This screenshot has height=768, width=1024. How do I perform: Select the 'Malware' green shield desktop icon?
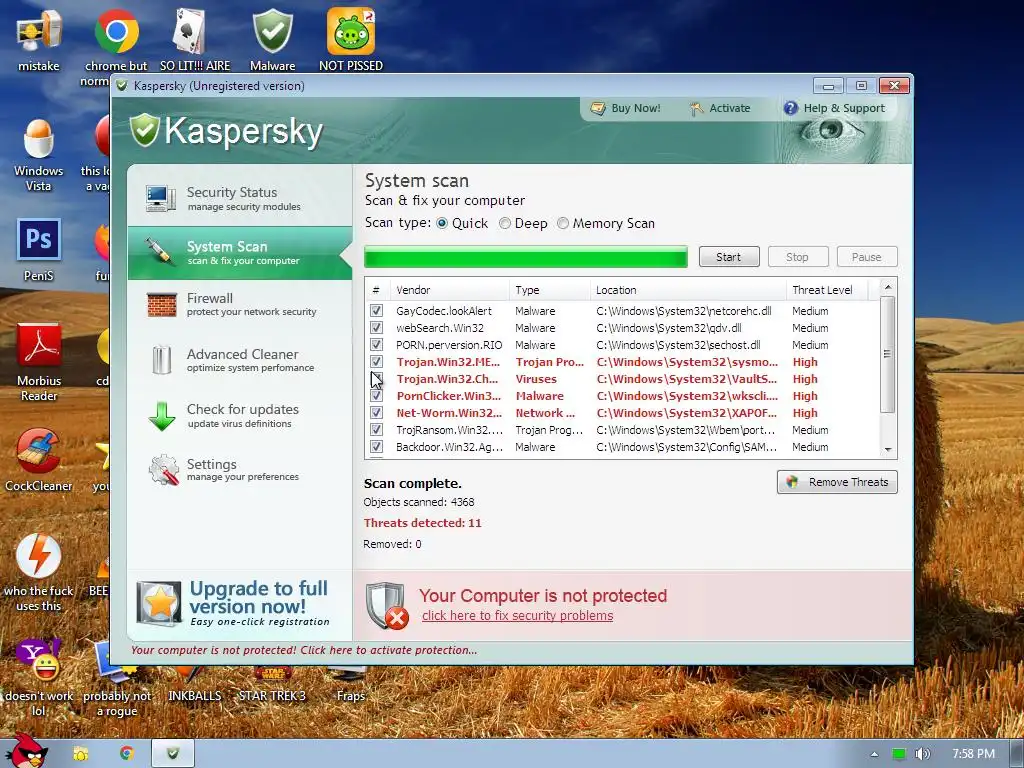(x=272, y=40)
